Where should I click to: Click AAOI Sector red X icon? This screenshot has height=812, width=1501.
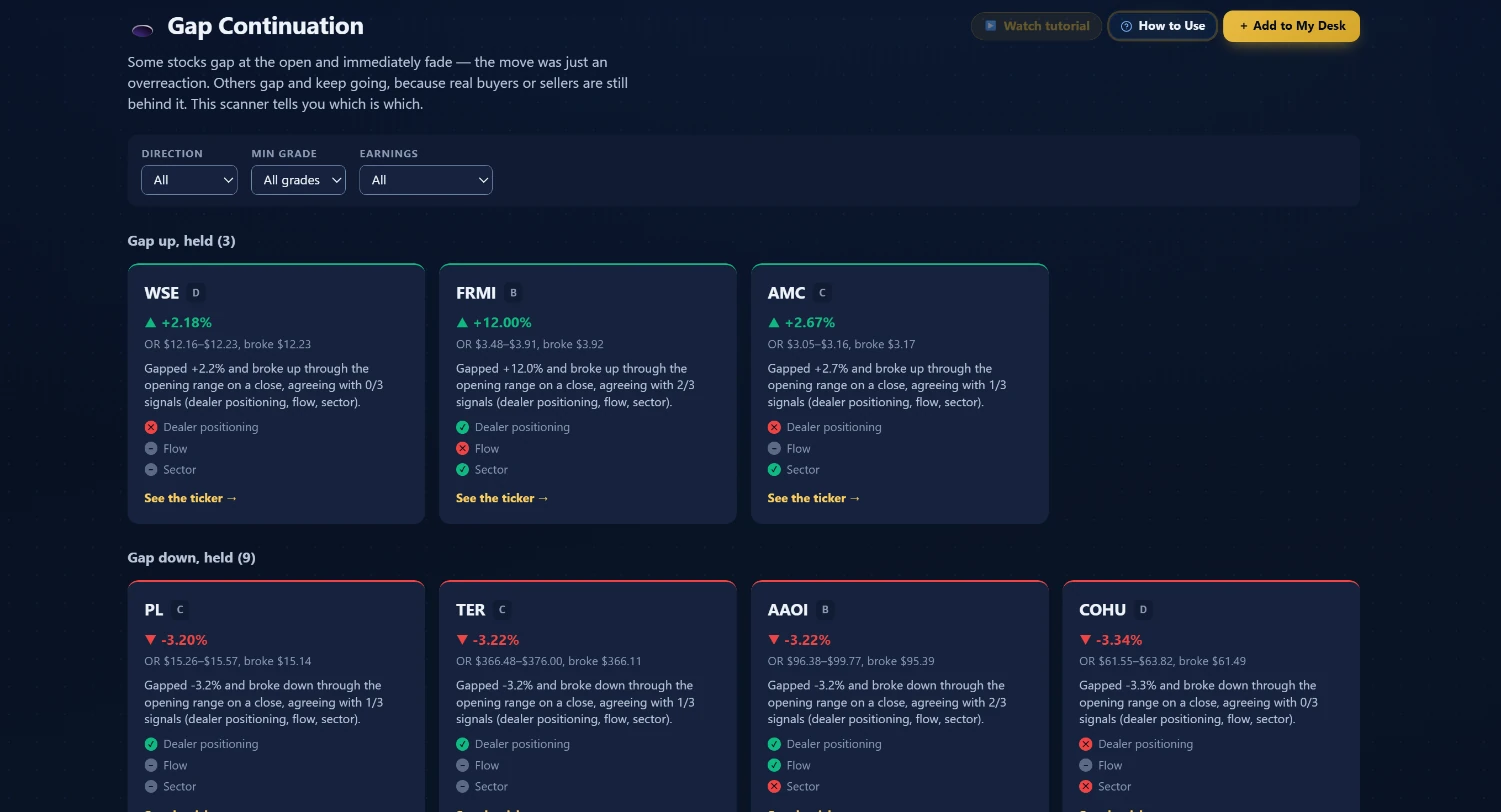[x=774, y=786]
